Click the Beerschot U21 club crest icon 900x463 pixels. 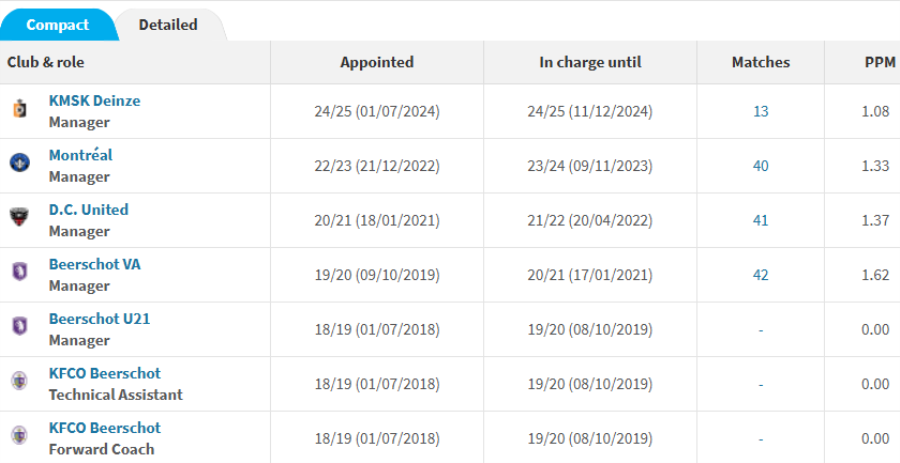(20, 328)
